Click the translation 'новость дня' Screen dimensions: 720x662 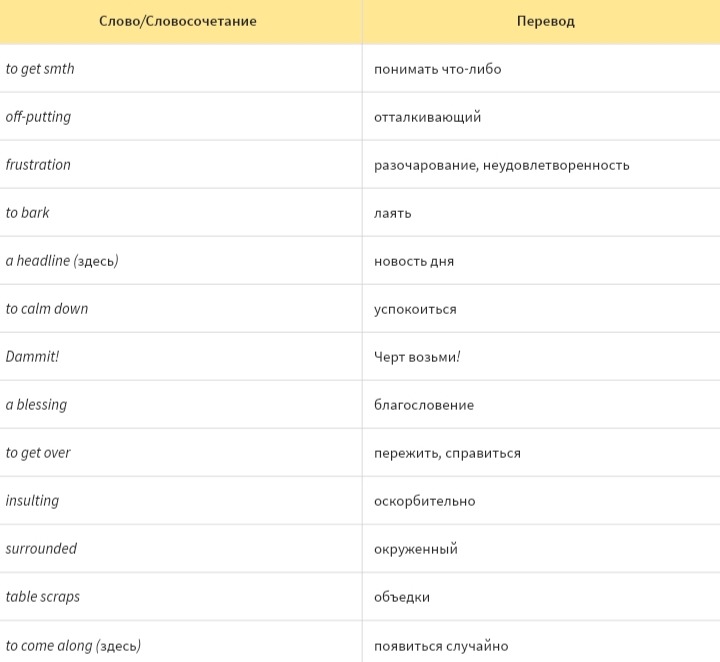pyautogui.click(x=413, y=261)
